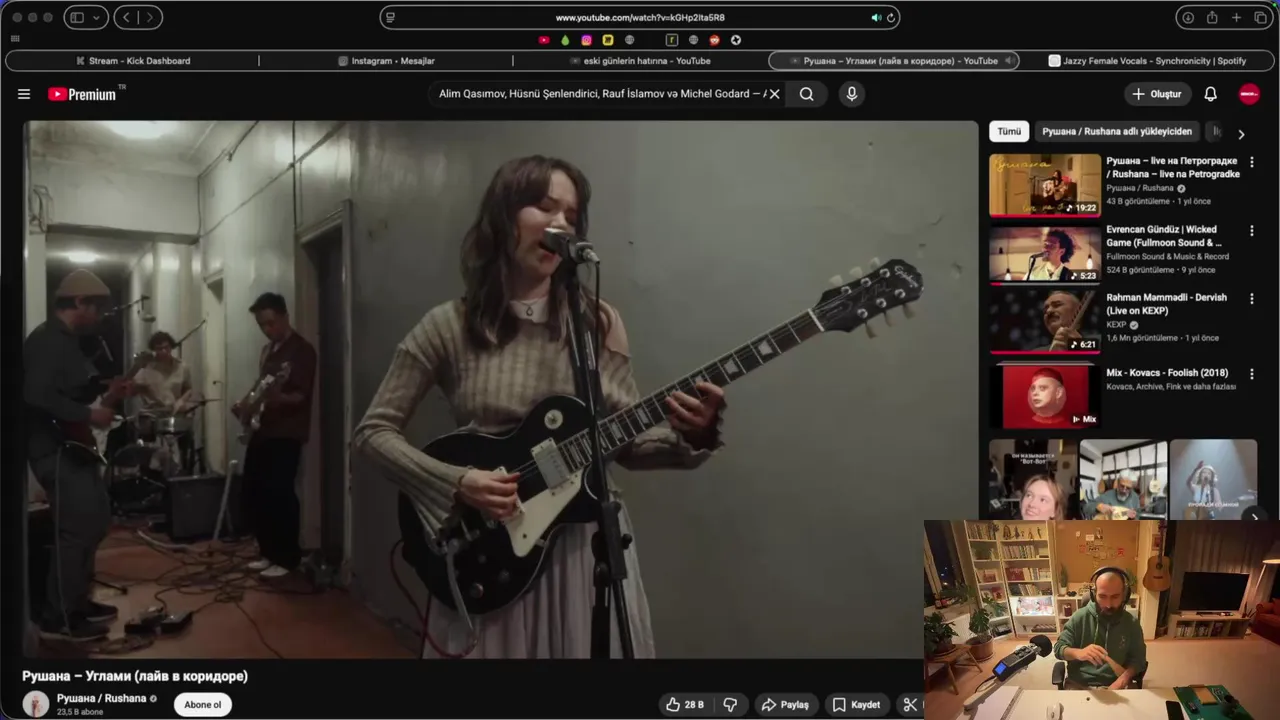Image resolution: width=1280 pixels, height=720 pixels.
Task: Open favorites grid icon
Action: 15,39
